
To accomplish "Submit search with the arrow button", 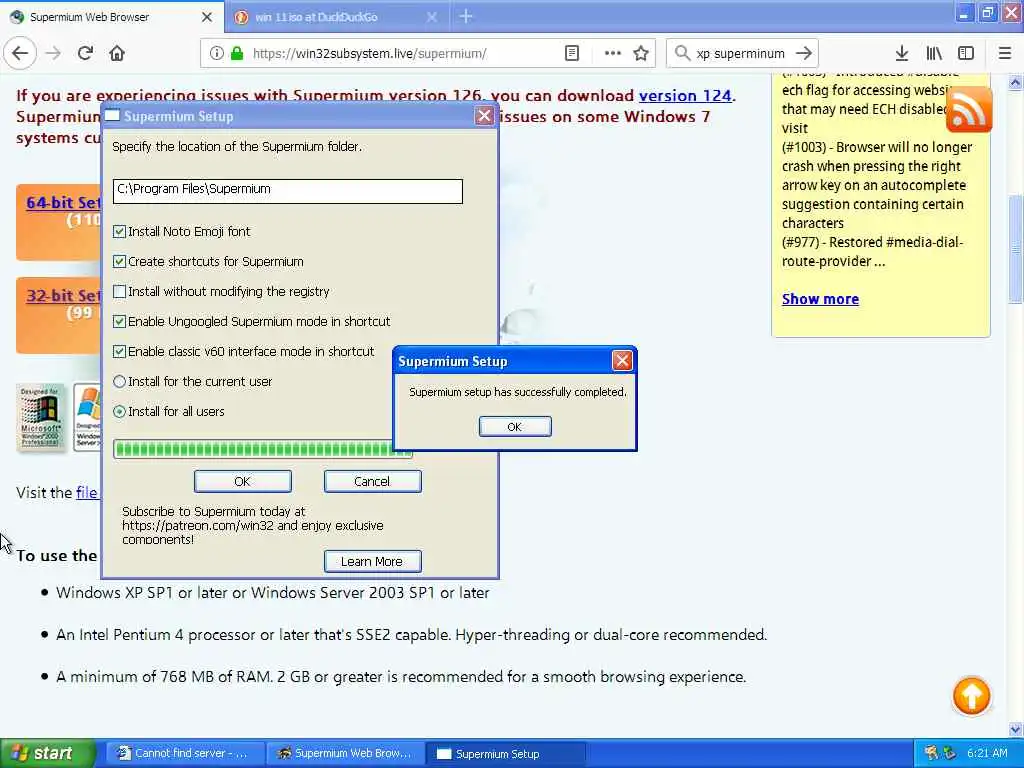I will 804,53.
